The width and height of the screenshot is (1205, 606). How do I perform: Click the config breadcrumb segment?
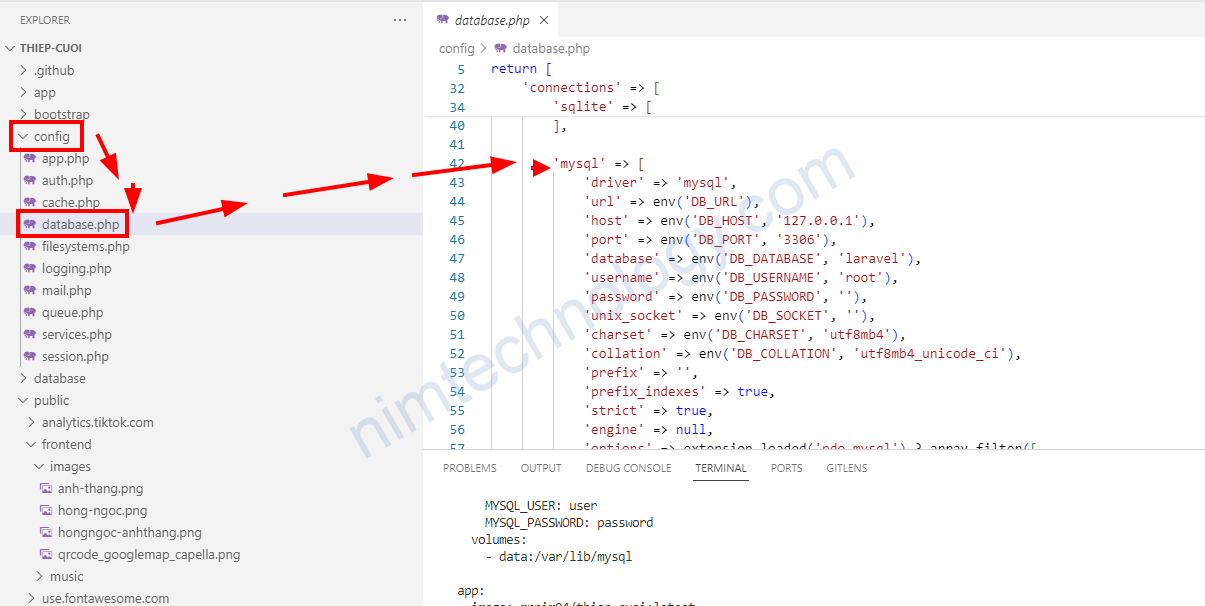click(x=456, y=48)
